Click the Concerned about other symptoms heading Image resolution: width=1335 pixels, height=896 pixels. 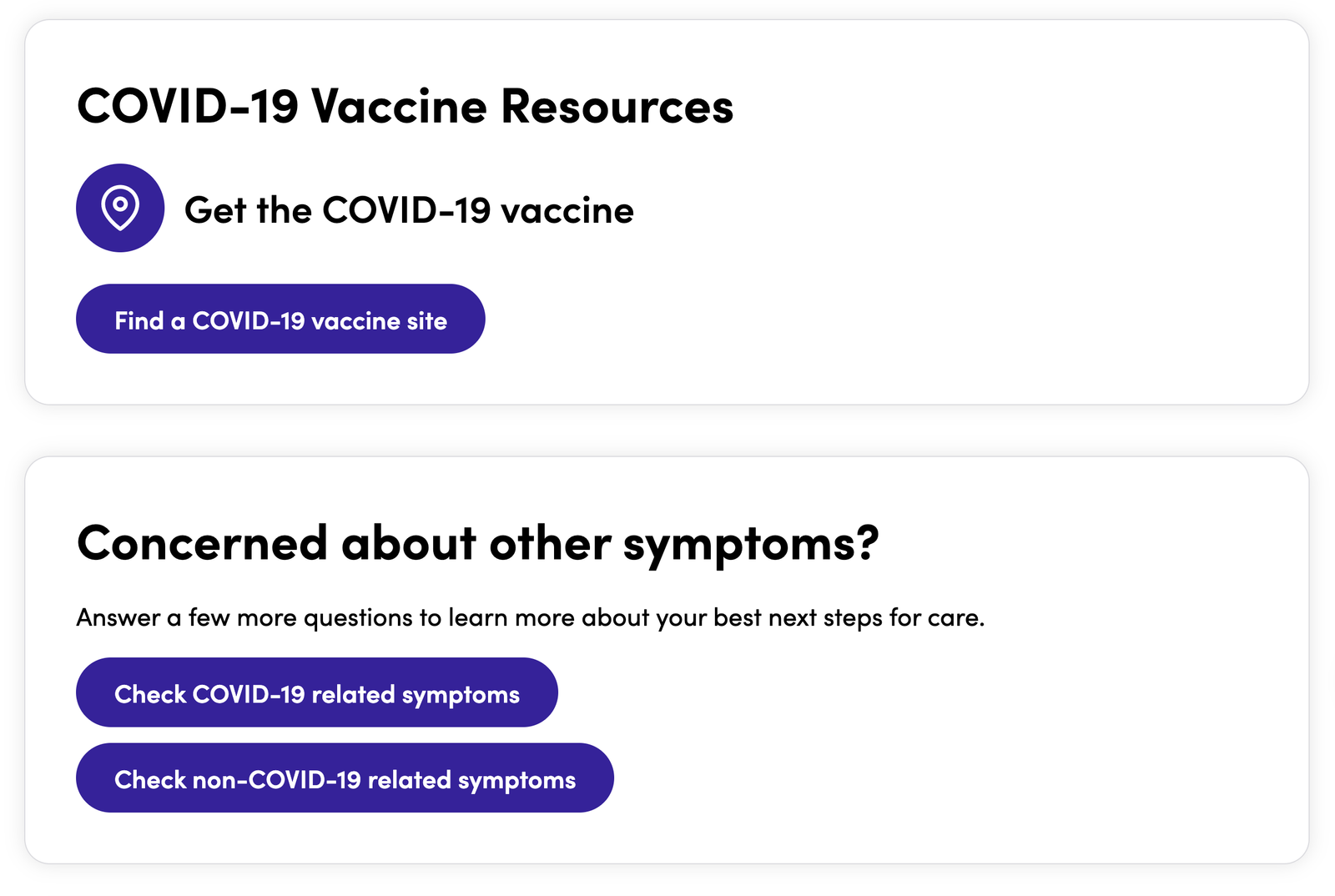click(478, 545)
